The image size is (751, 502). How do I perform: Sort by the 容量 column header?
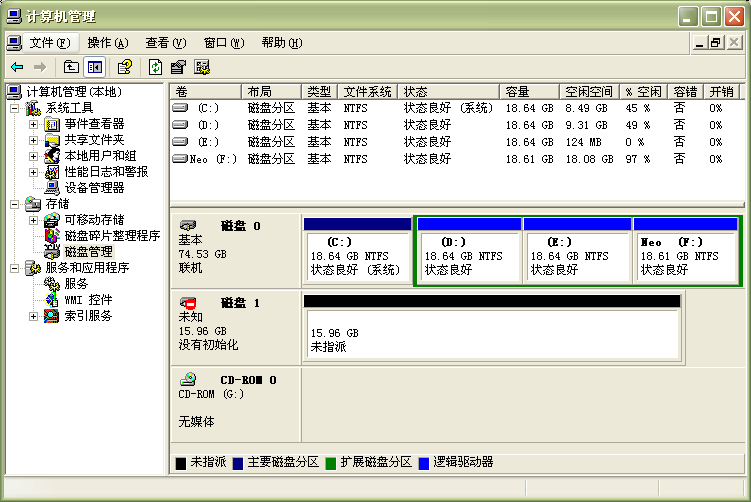[529, 91]
